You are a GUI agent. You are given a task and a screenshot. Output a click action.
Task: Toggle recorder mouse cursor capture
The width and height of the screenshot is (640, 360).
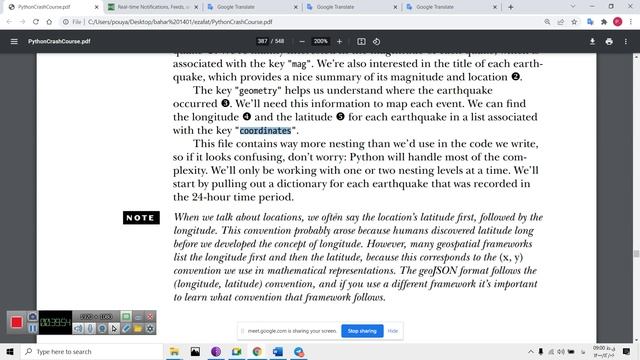point(114,329)
